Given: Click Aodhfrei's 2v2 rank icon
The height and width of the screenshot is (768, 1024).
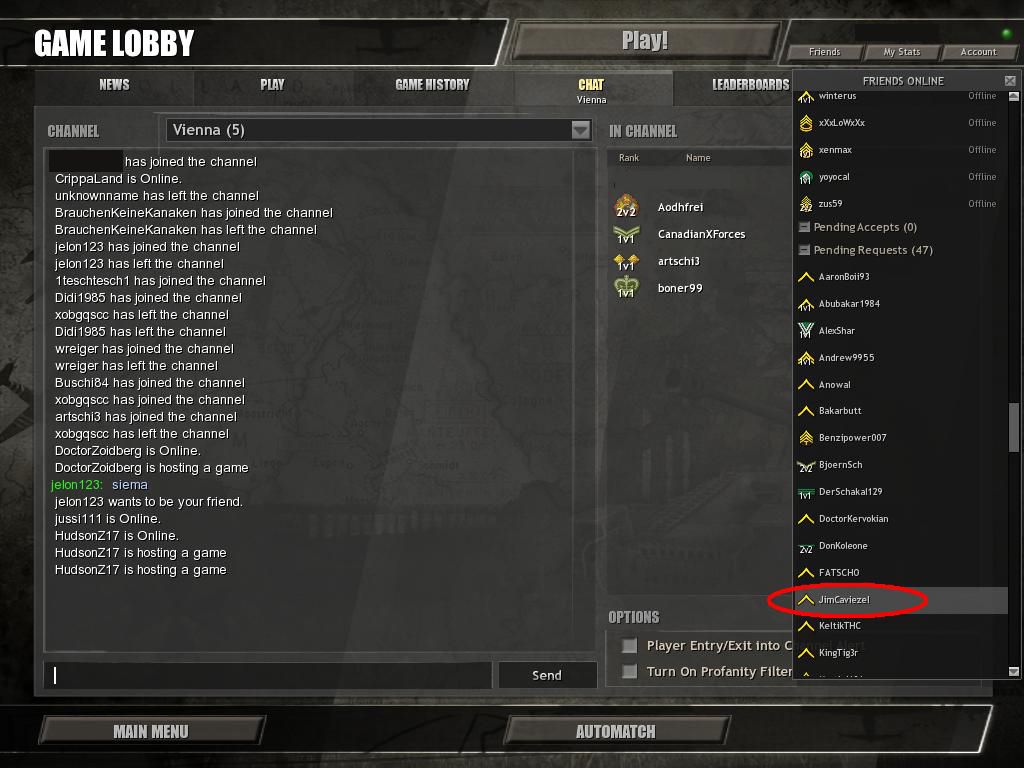Looking at the screenshot, I should tap(626, 206).
